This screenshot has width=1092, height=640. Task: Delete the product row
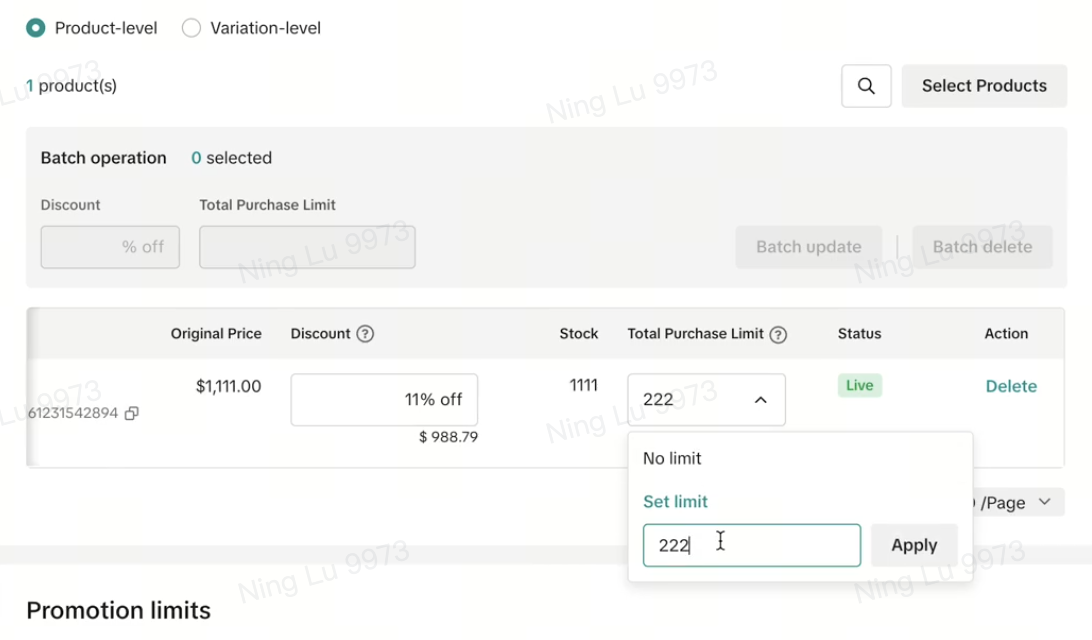coord(1010,386)
